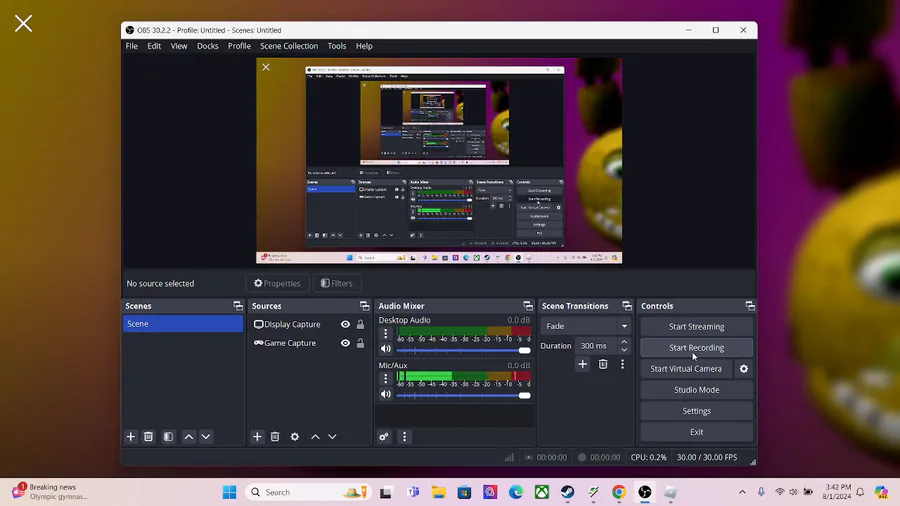Open the Fade transition dropdown
The width and height of the screenshot is (900, 506).
[x=585, y=326]
